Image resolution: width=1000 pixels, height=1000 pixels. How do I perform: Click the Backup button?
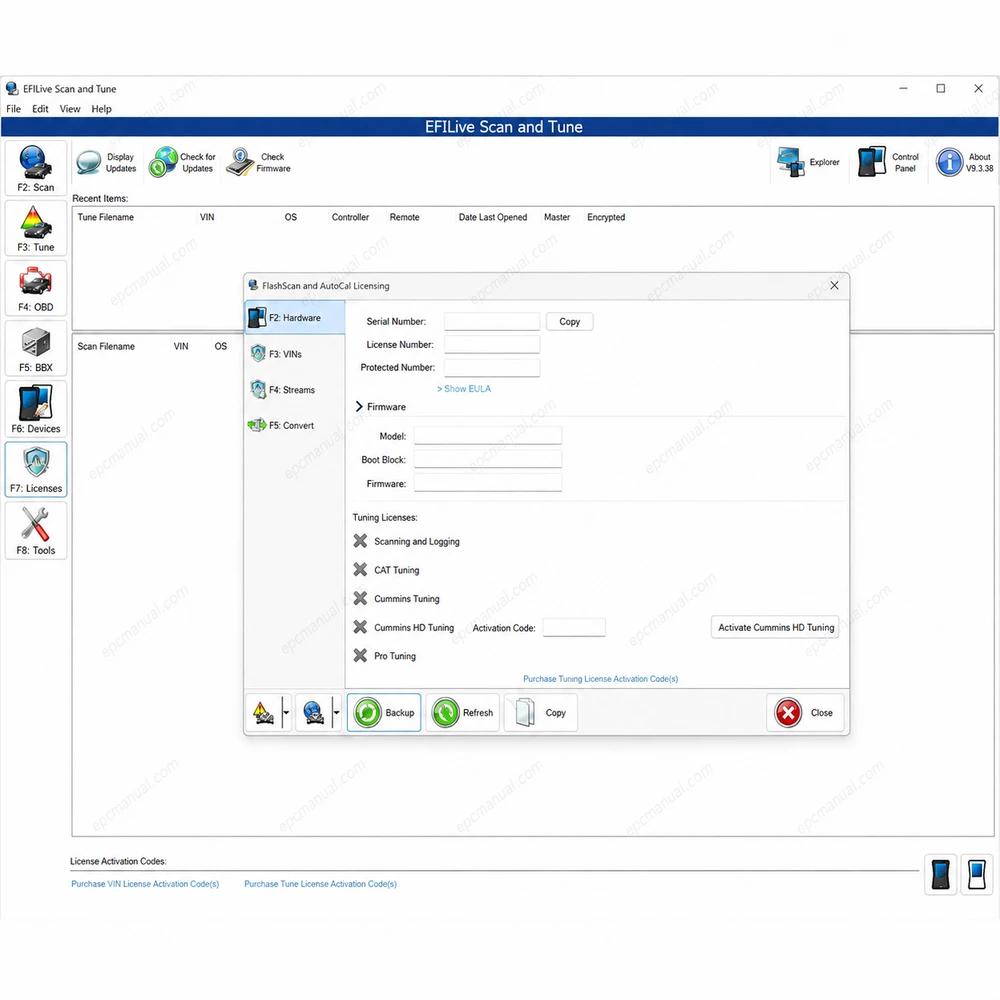(x=385, y=713)
